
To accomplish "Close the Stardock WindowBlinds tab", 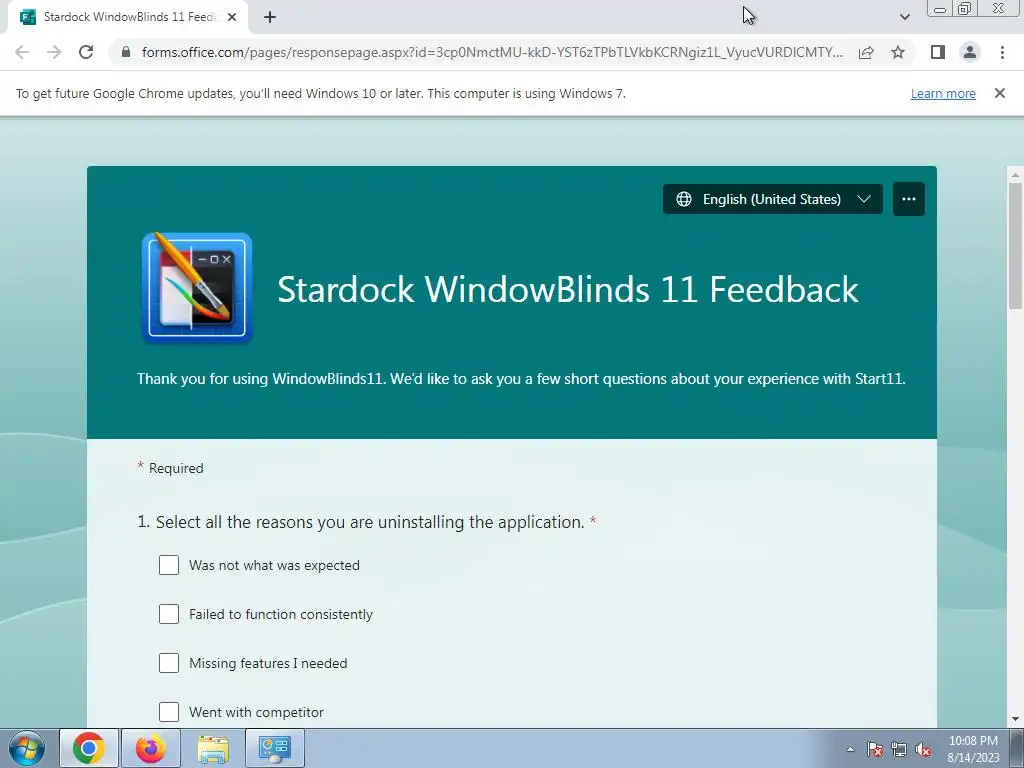I will coord(232,17).
